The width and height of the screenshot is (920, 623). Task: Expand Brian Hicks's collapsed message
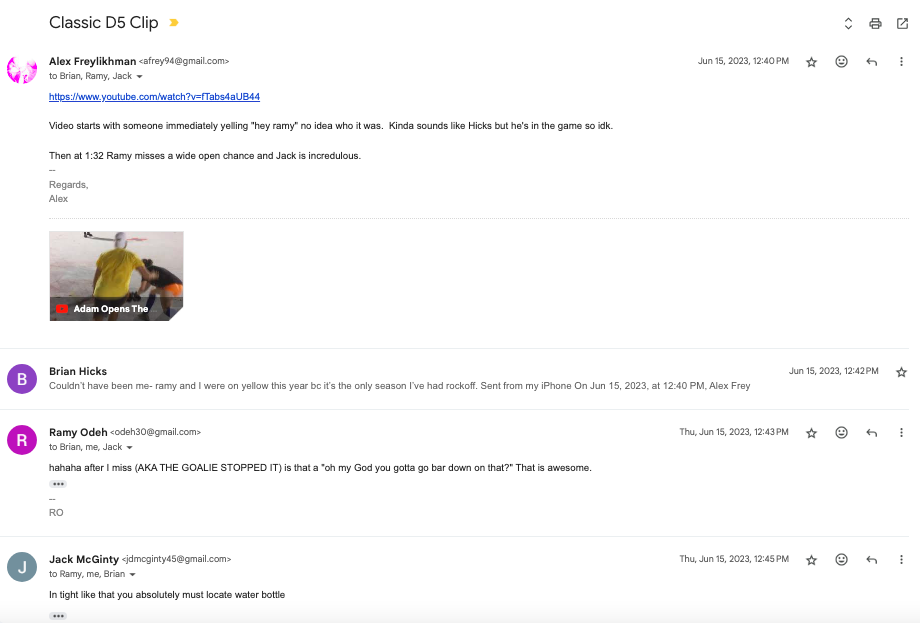[400, 379]
